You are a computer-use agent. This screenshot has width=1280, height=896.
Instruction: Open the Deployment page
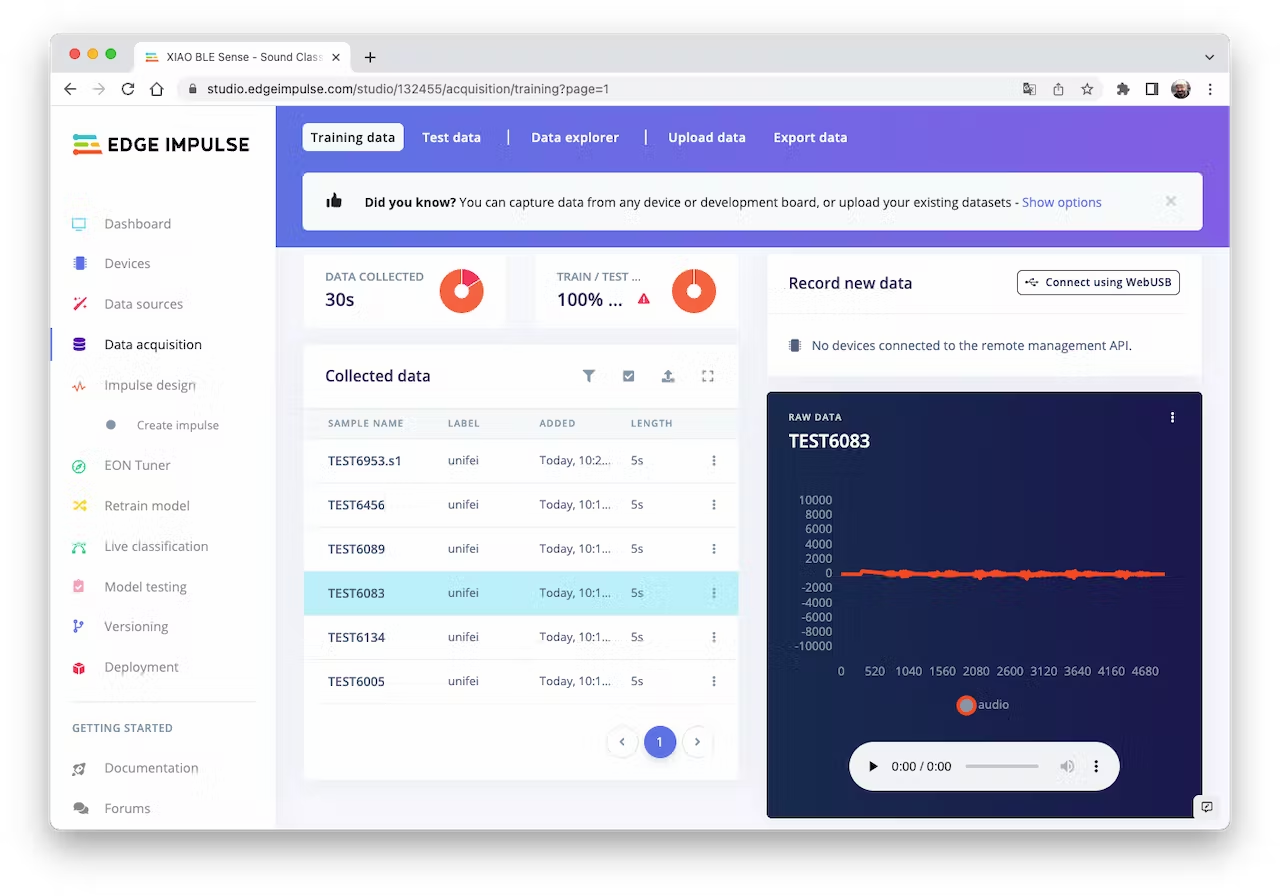tap(141, 667)
